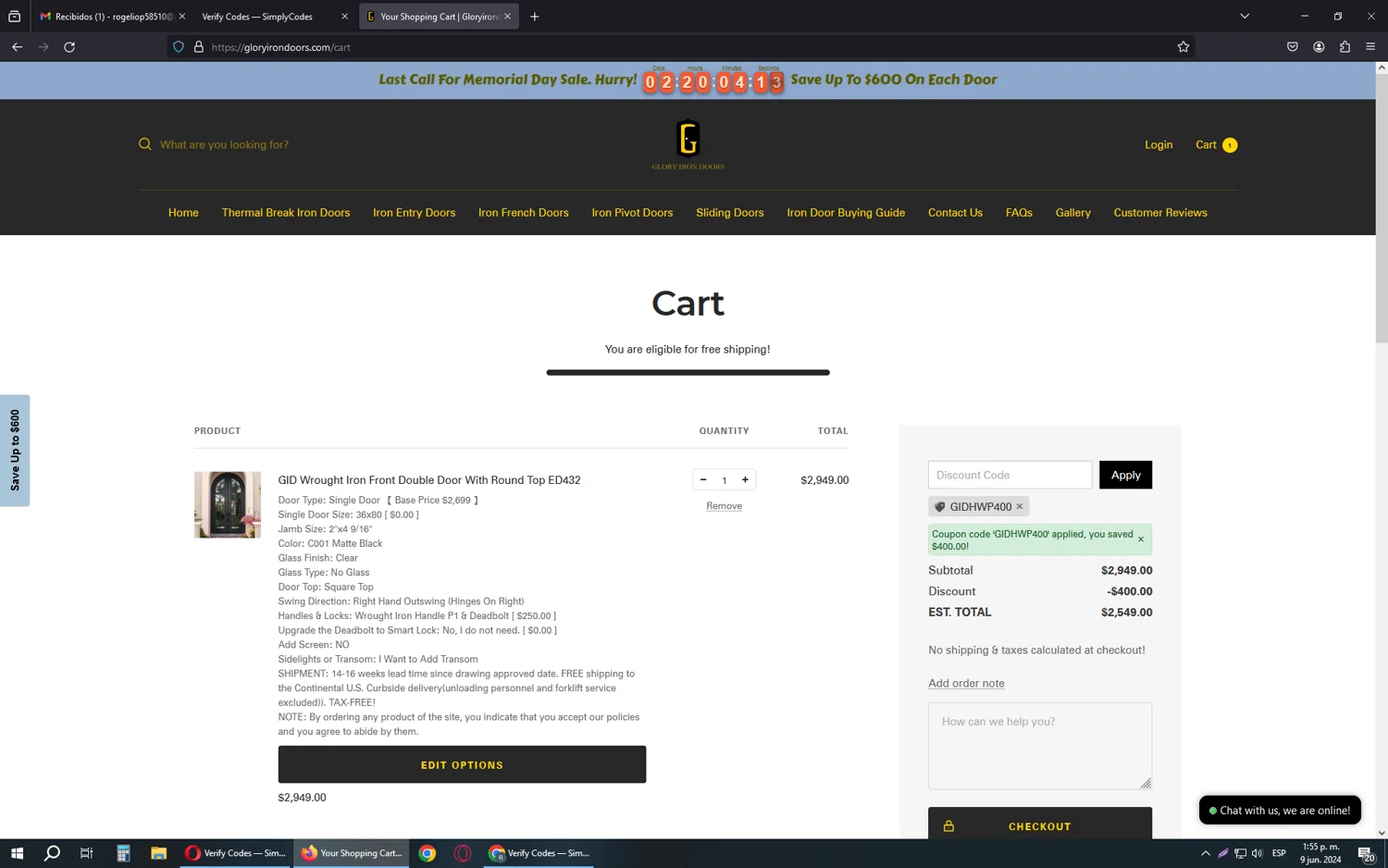
Task: Click the tracking protection shield icon
Action: point(179,47)
